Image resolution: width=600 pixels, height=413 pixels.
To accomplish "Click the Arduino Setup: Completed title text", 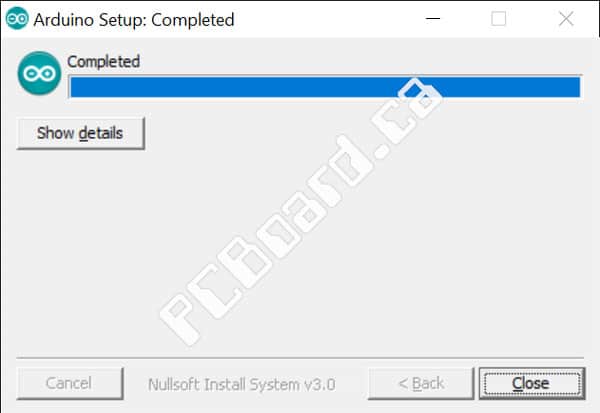I will point(134,20).
